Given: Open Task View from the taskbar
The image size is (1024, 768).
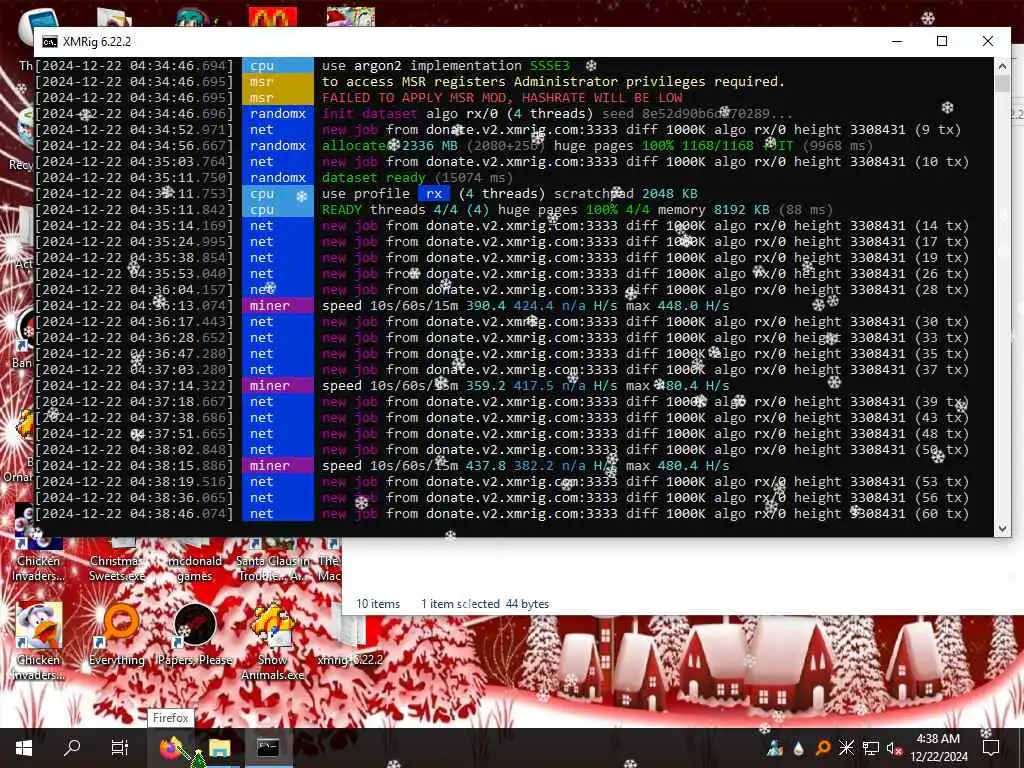Looking at the screenshot, I should coord(120,748).
